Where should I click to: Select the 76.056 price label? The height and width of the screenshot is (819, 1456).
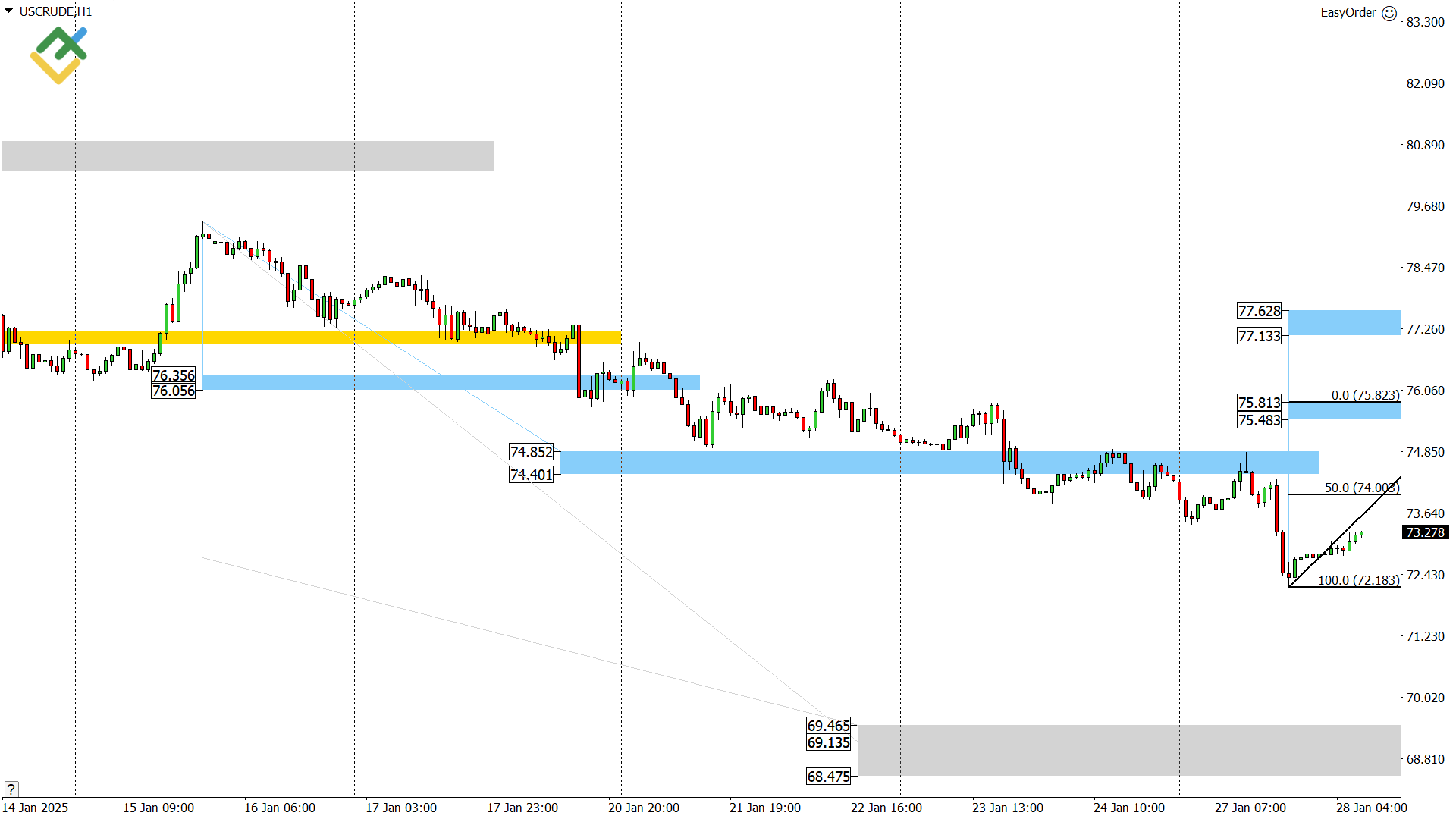click(174, 391)
